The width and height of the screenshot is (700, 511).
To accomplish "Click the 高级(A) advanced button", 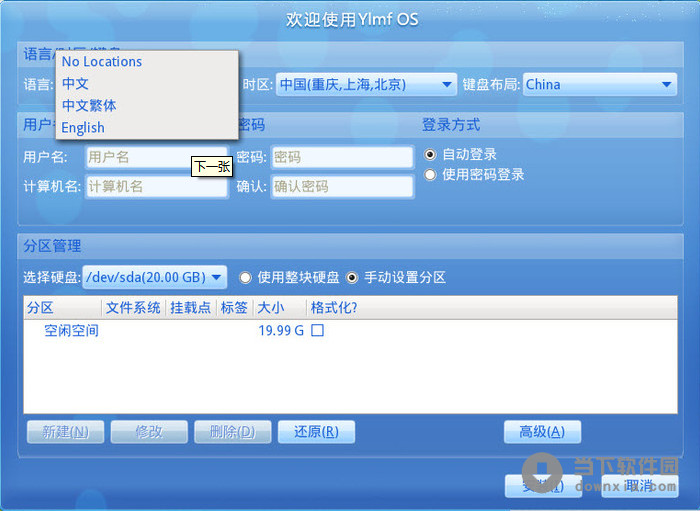I will (x=542, y=432).
